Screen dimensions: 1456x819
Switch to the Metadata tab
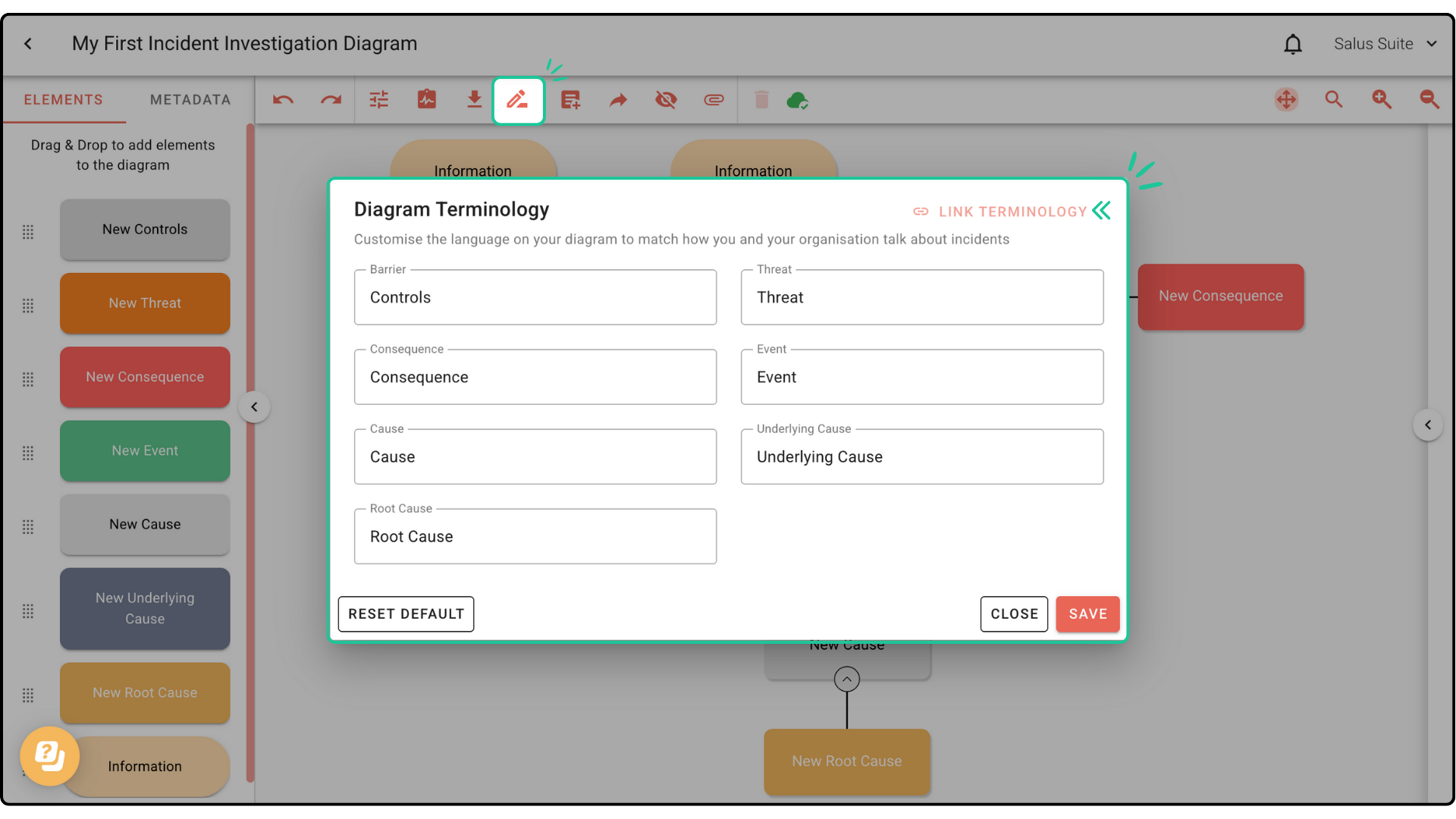[190, 100]
